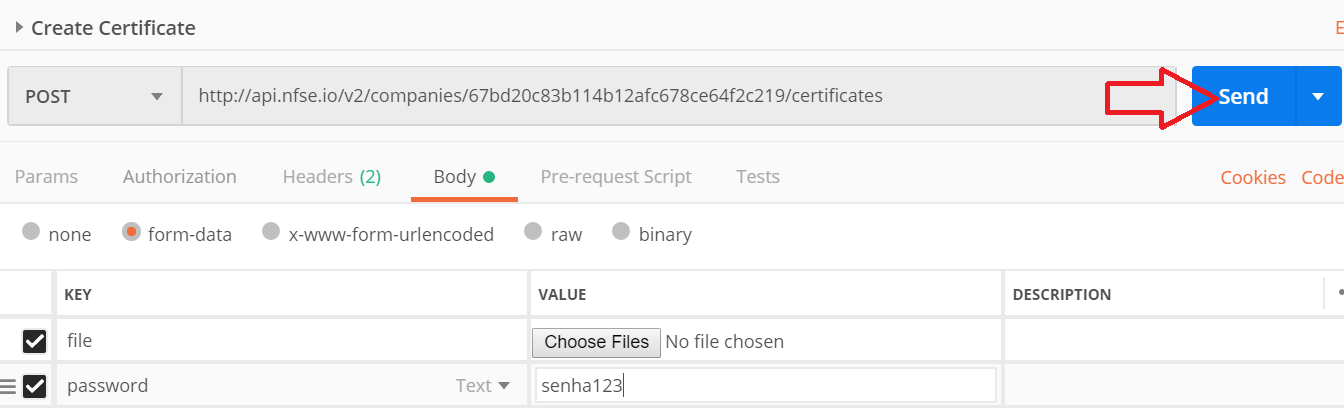Image resolution: width=1344 pixels, height=408 pixels.
Task: Click the Choose Files button
Action: [x=596, y=342]
